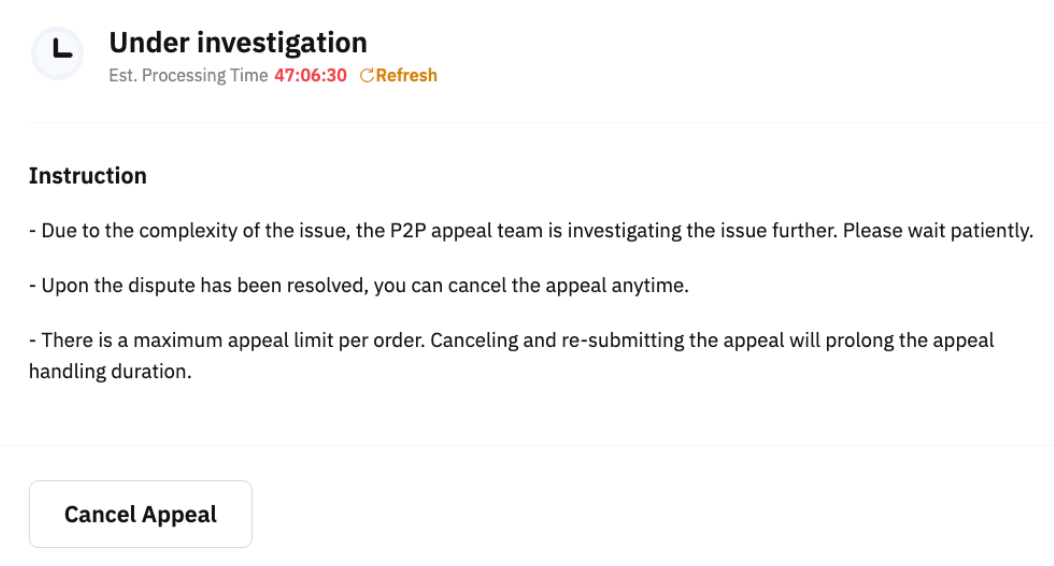Click the hours digits of the timer
1054x566 pixels.
tap(284, 76)
